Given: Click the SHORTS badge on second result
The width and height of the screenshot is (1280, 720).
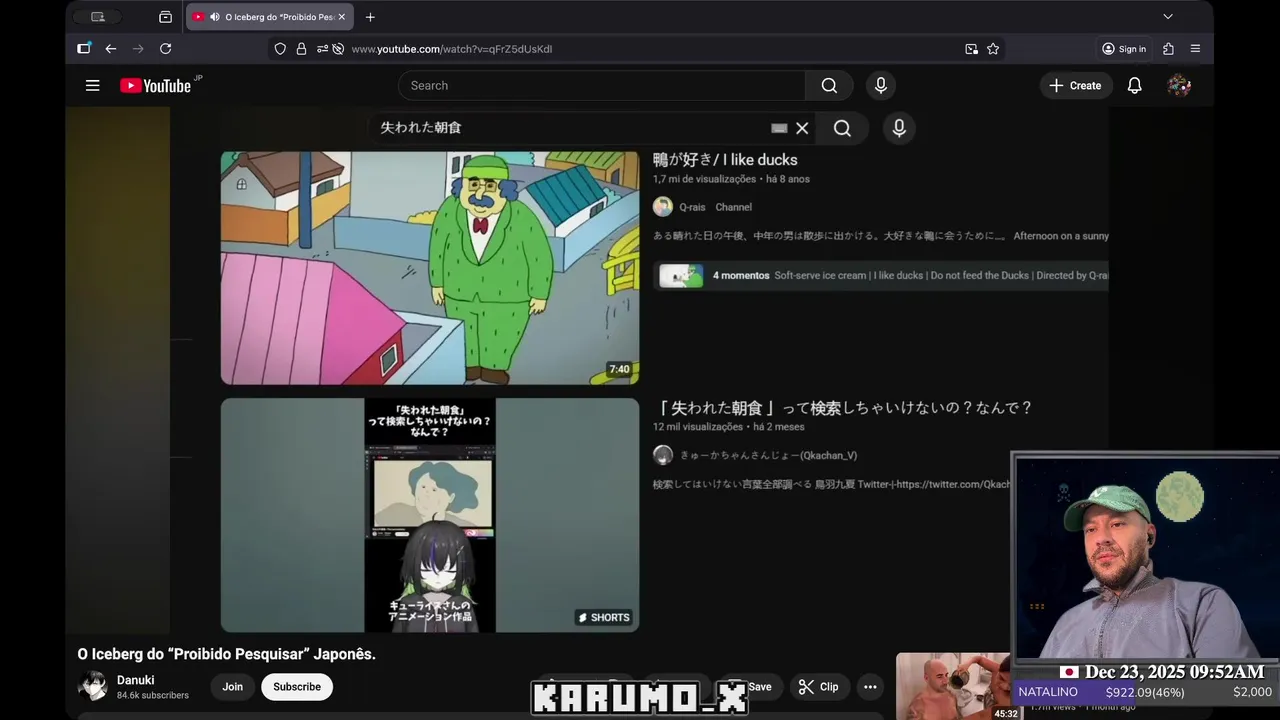Looking at the screenshot, I should tap(604, 617).
